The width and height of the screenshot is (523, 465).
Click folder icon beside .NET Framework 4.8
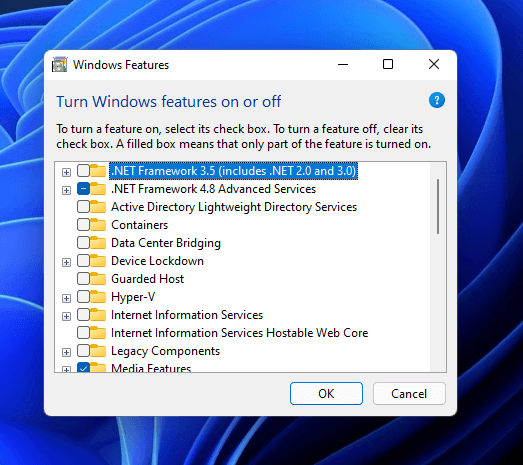[98, 188]
